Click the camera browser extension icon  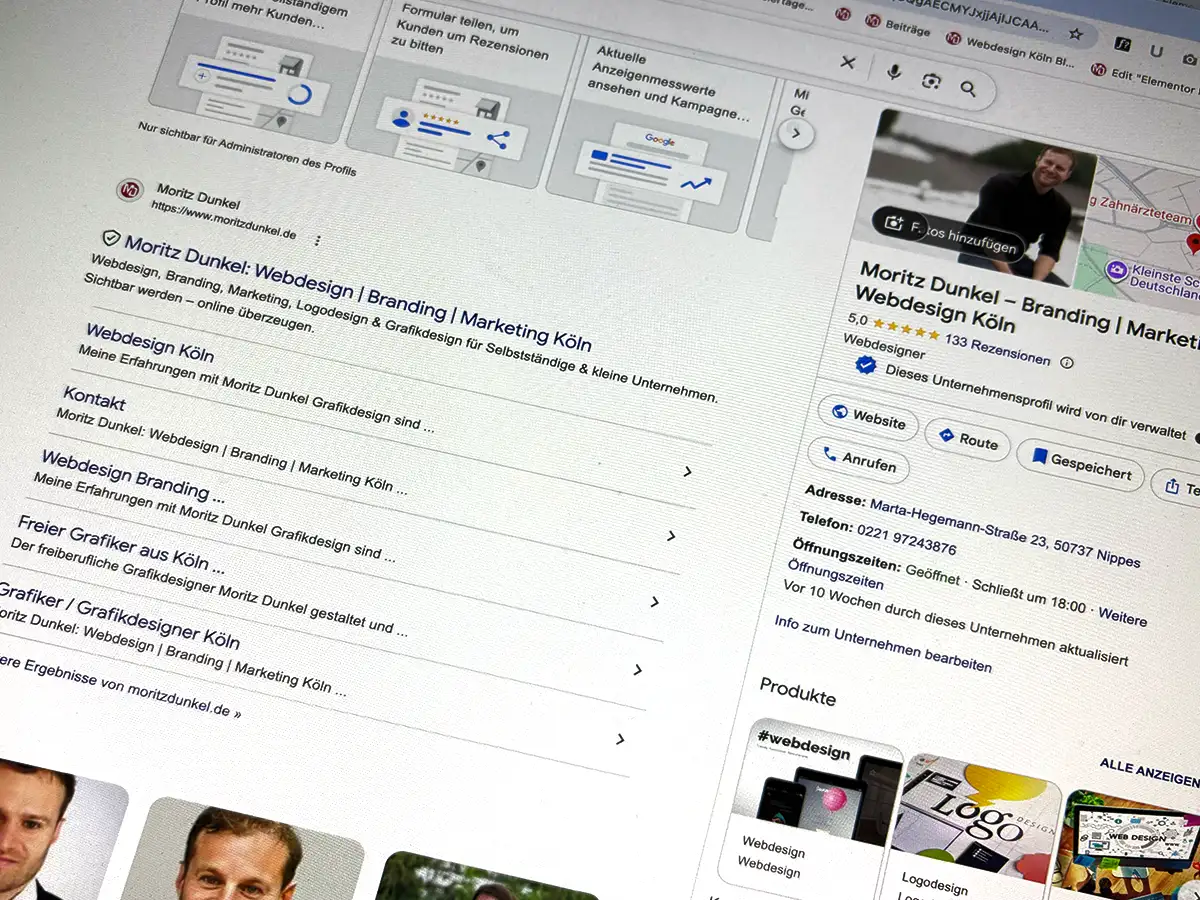click(x=1189, y=59)
